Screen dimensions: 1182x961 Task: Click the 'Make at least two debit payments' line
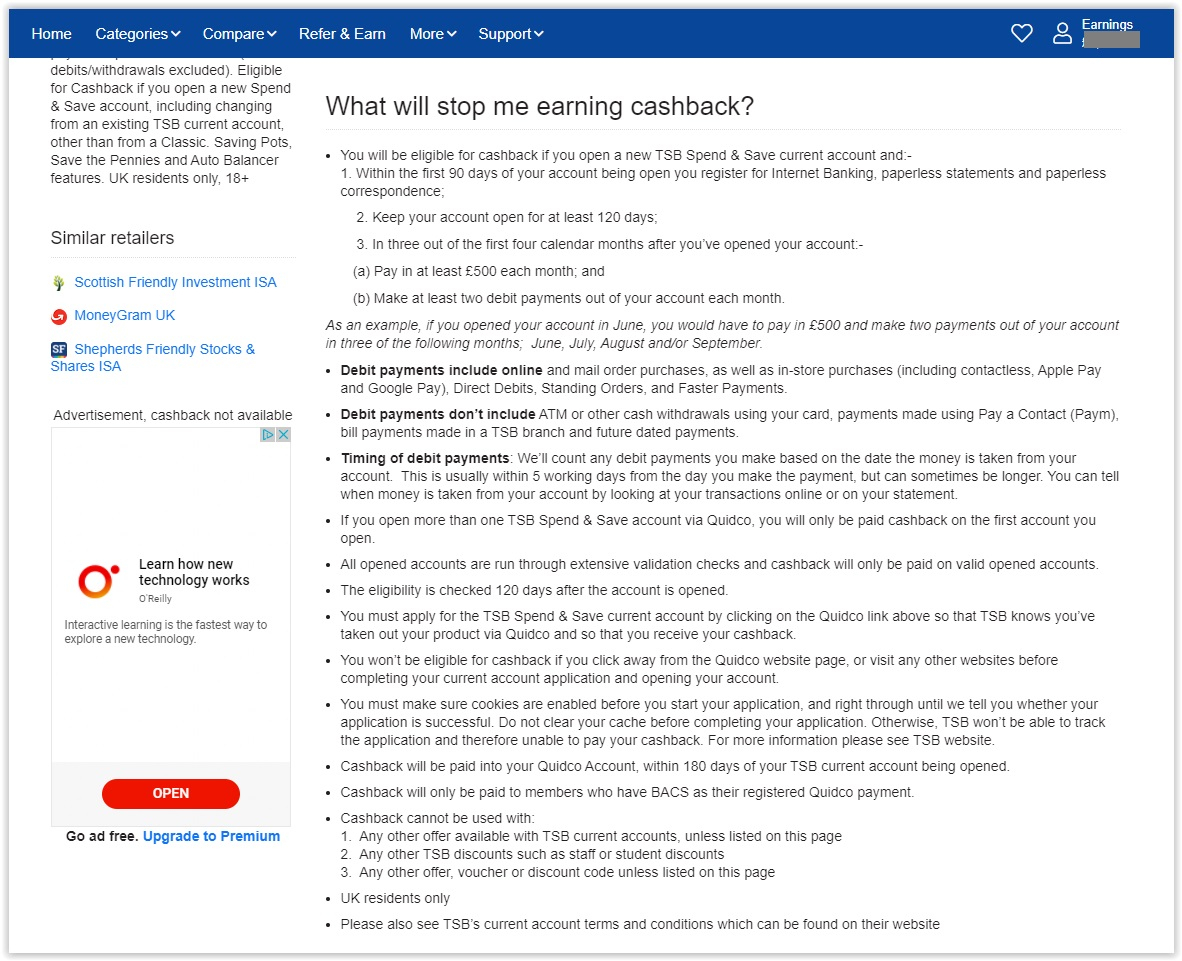(x=568, y=298)
